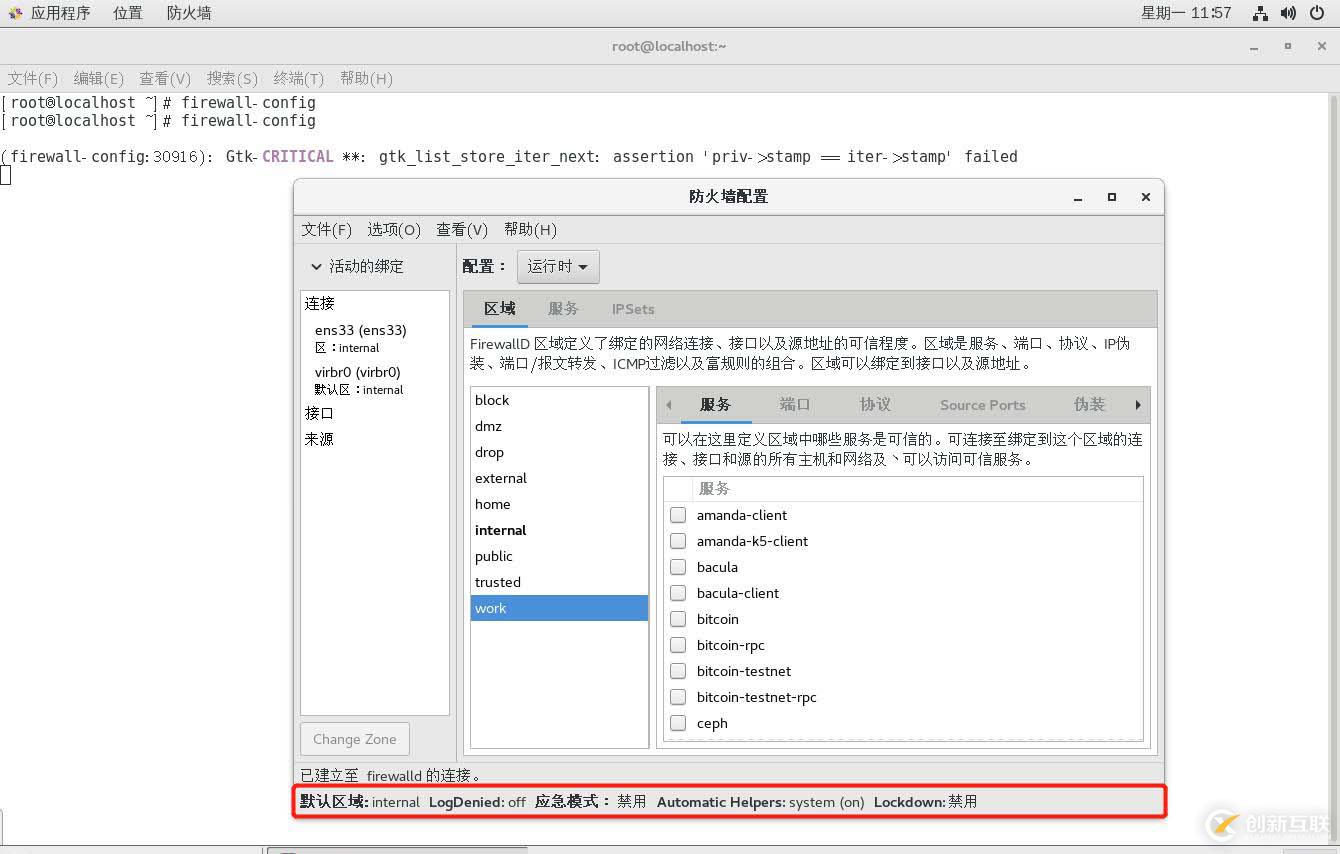Maximize the firewall configuration window

coord(1112,197)
